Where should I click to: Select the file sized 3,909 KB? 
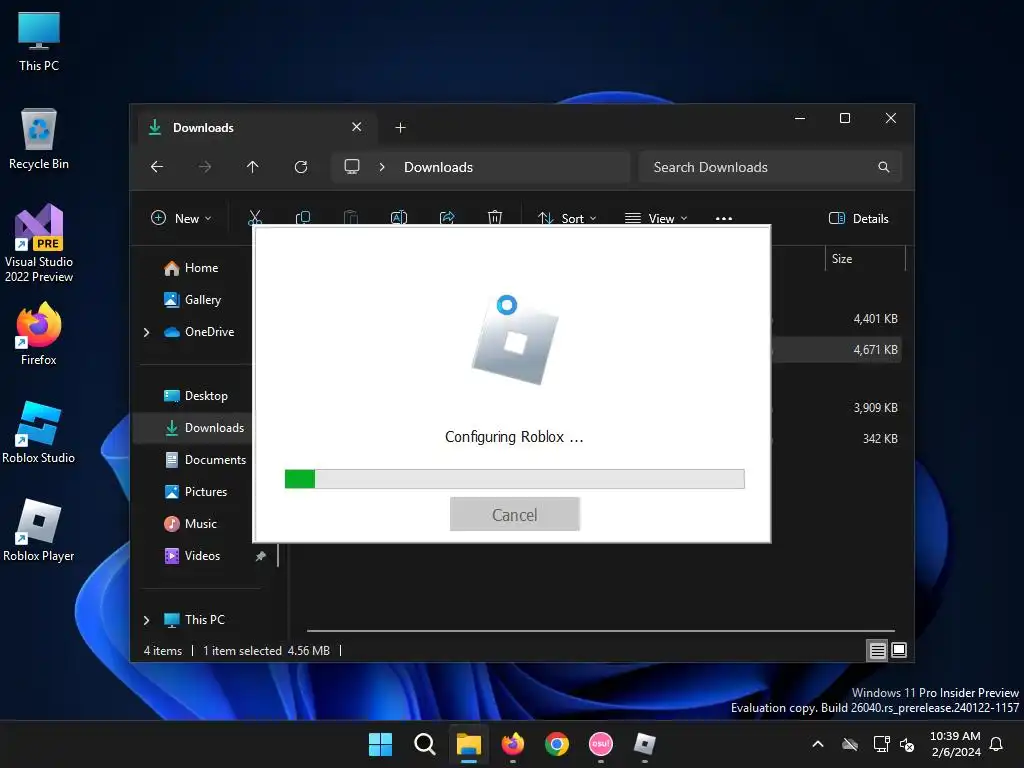tap(875, 408)
